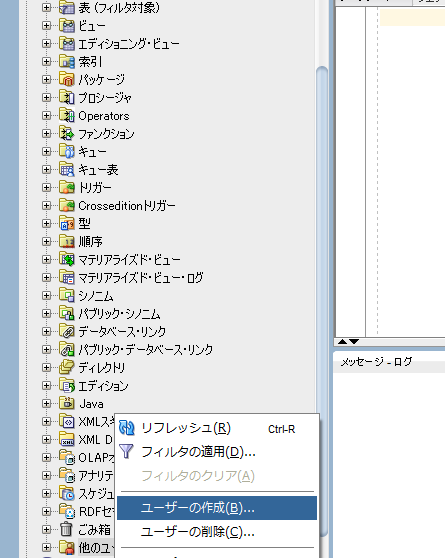The width and height of the screenshot is (445, 558).
Task: Click the パッケージ folder icon
Action: coord(67,79)
